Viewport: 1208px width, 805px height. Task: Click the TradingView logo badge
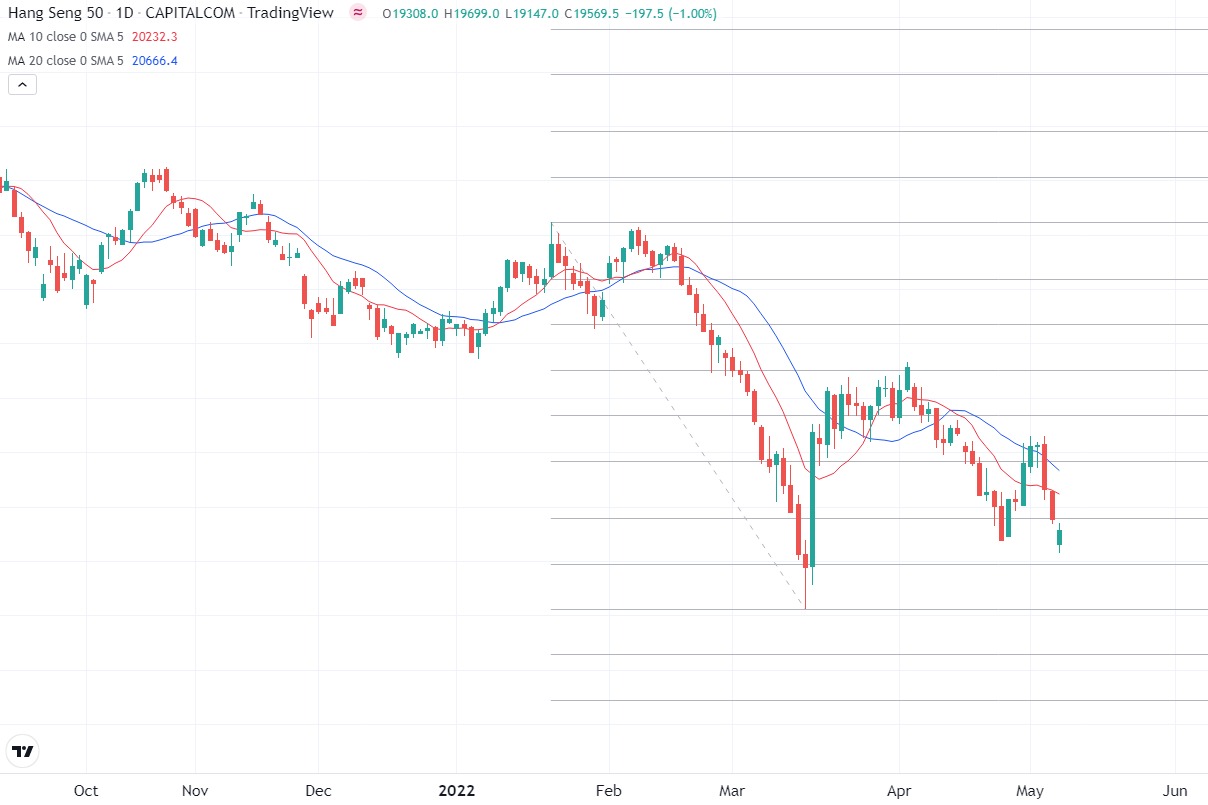click(23, 751)
